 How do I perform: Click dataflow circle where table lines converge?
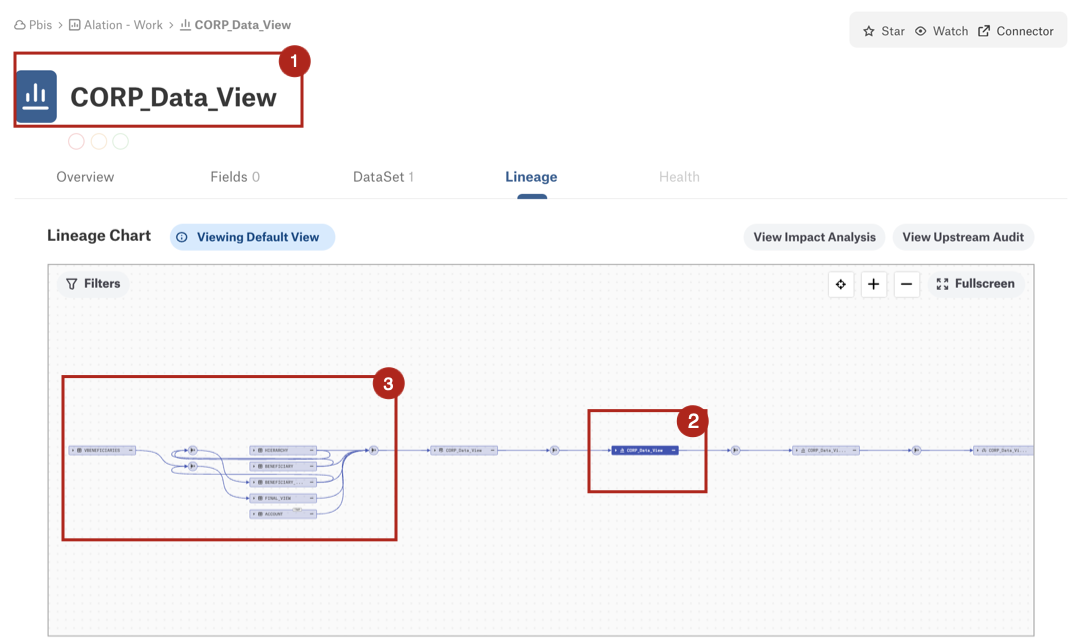(373, 450)
